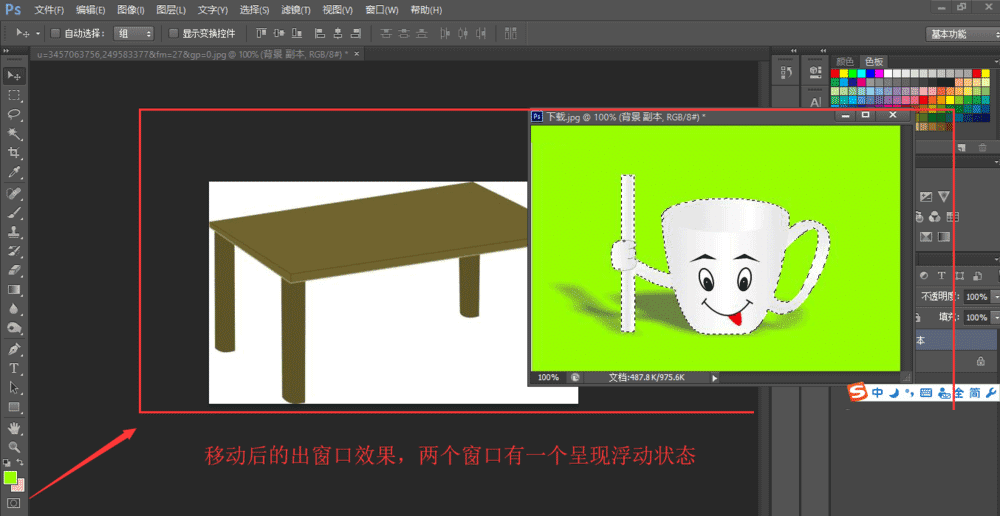Toggle the 显示变换控件 checkbox
This screenshot has height=516, width=1000.
coord(174,33)
